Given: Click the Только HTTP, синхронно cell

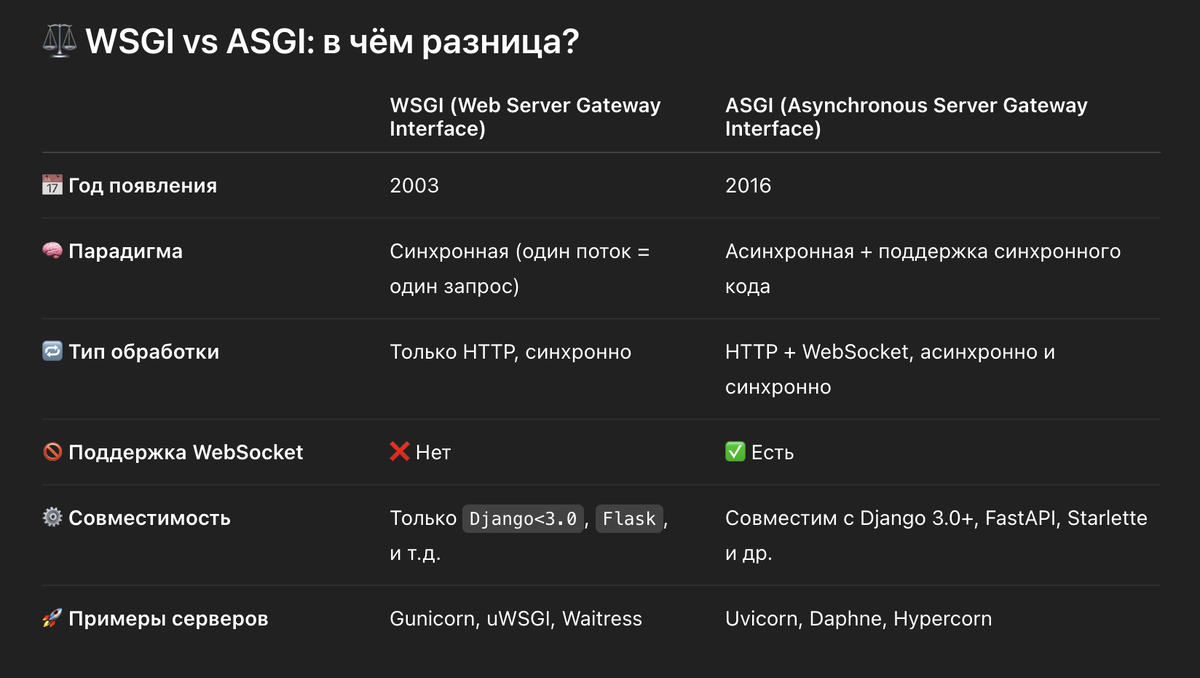Looking at the screenshot, I should click(x=510, y=352).
